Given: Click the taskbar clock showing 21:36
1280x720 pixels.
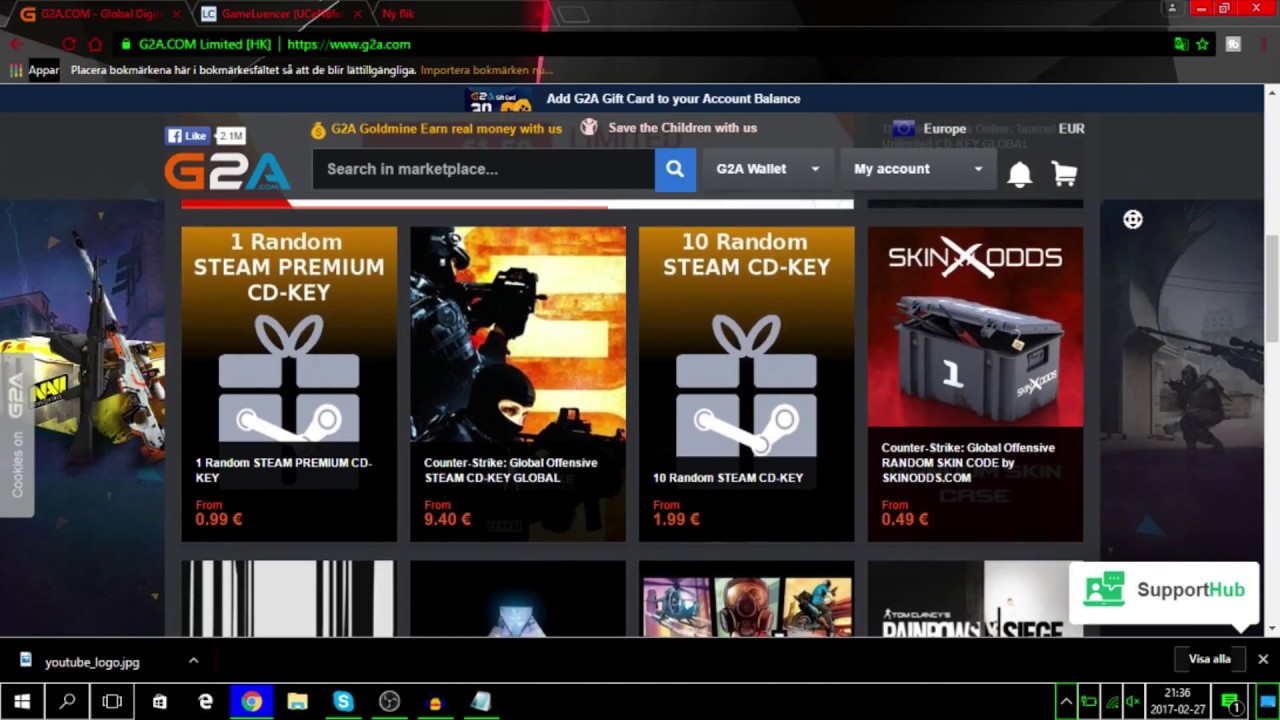Looking at the screenshot, I should [x=1177, y=701].
